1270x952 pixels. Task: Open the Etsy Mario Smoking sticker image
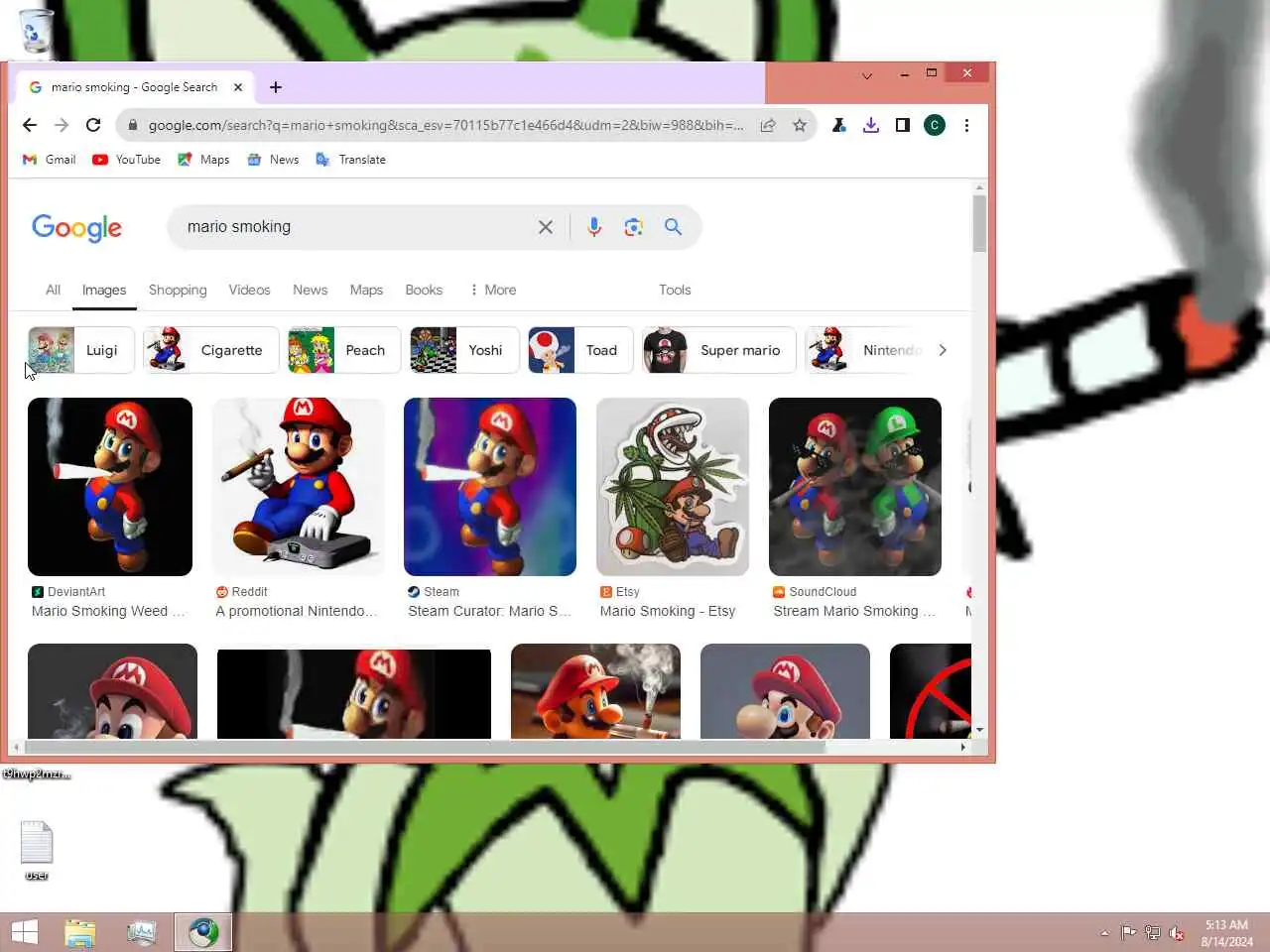pos(673,487)
